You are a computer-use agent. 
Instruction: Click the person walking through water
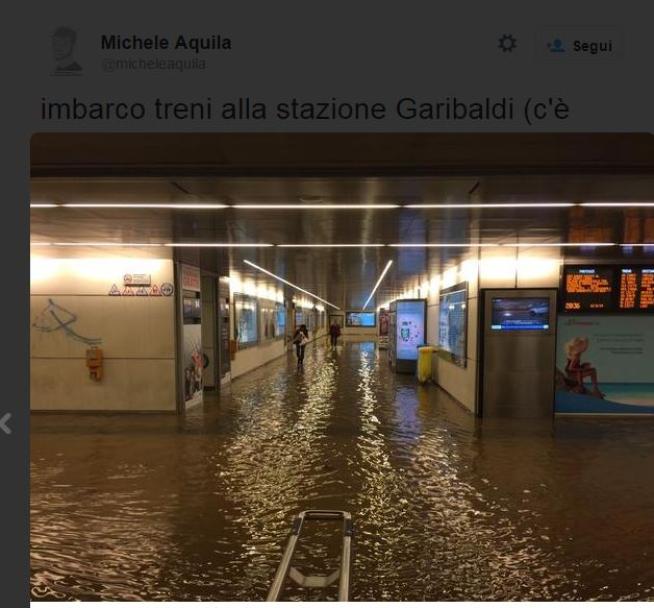(x=301, y=344)
